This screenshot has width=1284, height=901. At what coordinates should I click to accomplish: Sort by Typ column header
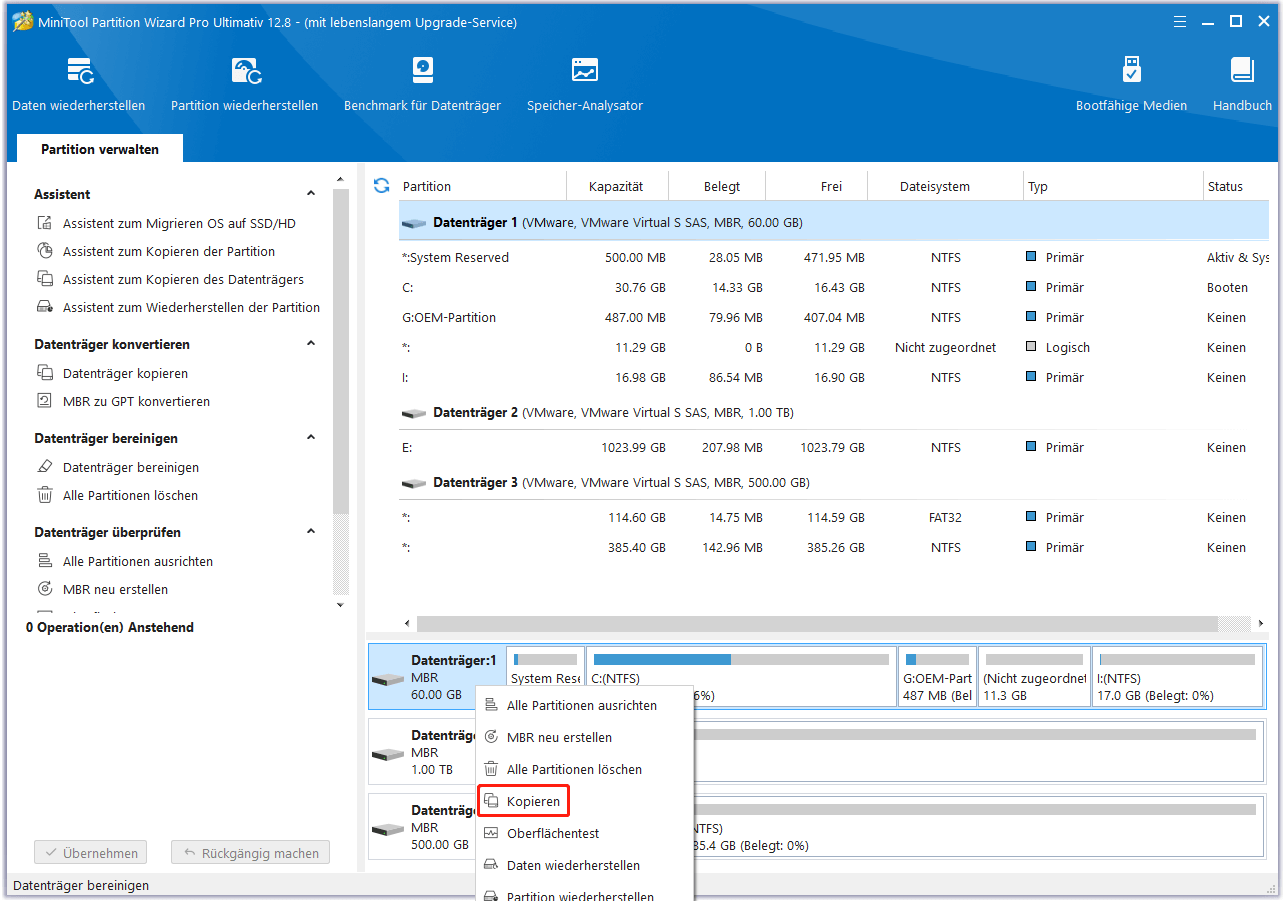1114,186
